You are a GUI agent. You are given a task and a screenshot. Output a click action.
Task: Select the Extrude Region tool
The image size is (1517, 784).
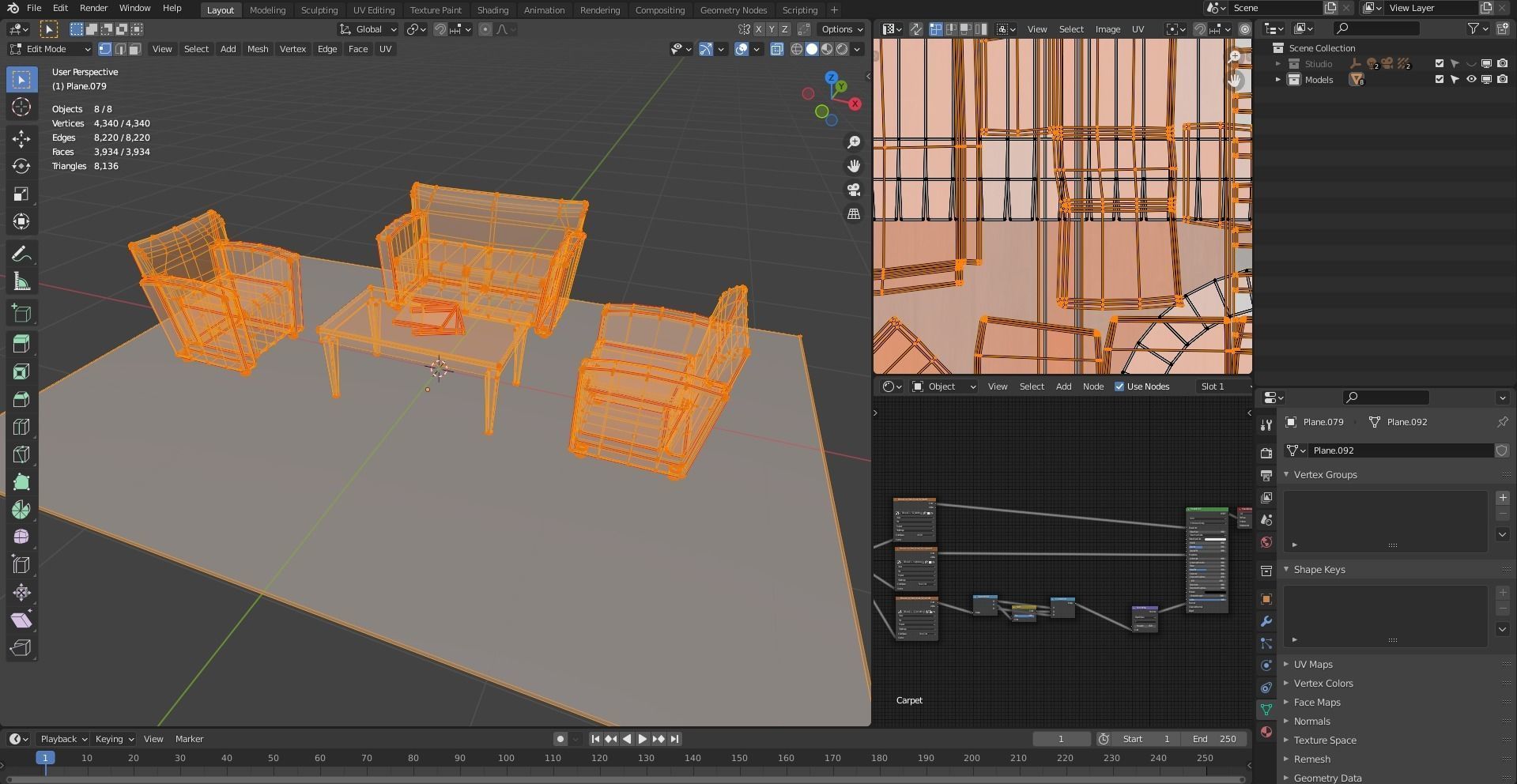pos(21,345)
